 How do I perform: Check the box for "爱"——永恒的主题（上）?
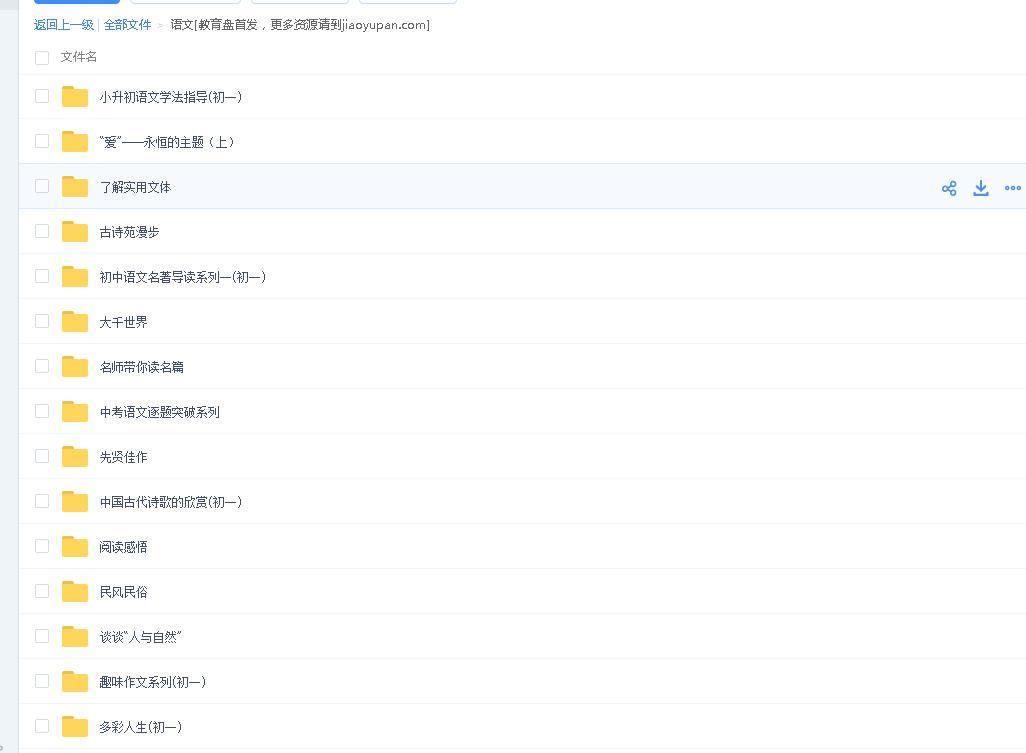[42, 141]
